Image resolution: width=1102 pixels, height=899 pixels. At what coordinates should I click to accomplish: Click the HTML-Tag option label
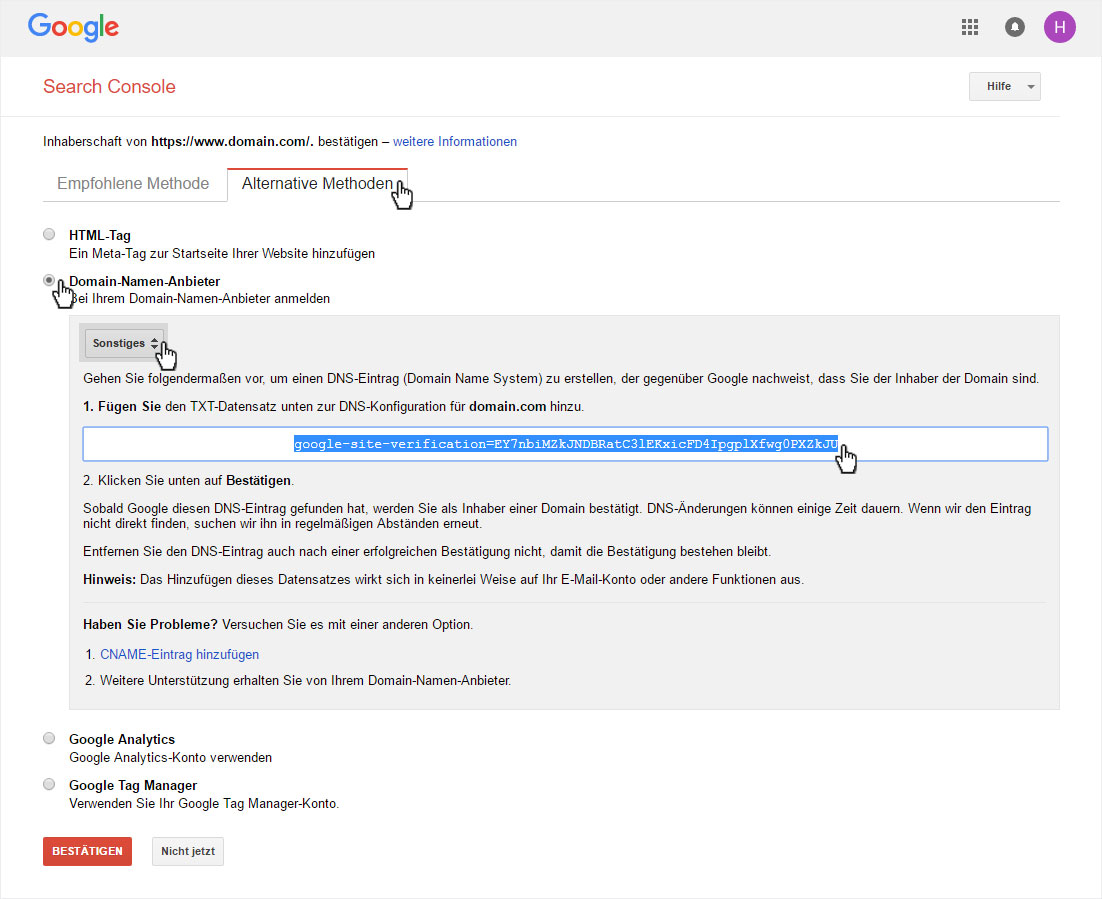100,235
